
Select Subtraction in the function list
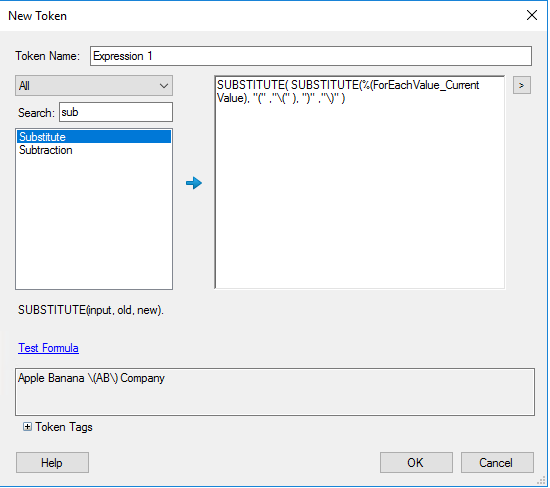[46, 150]
